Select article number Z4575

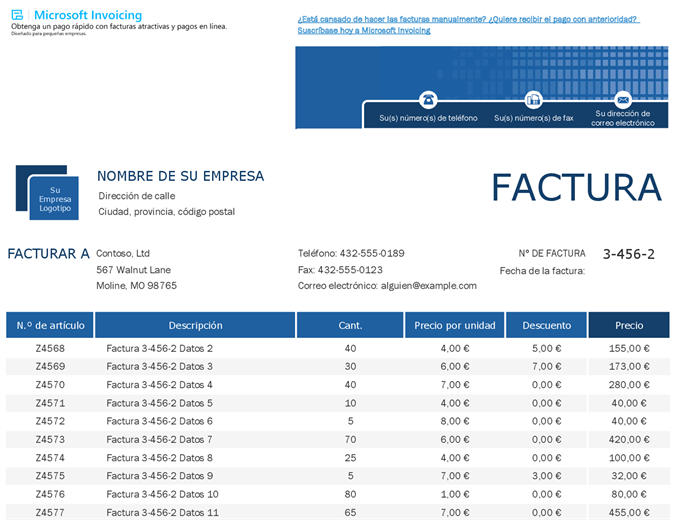50,476
